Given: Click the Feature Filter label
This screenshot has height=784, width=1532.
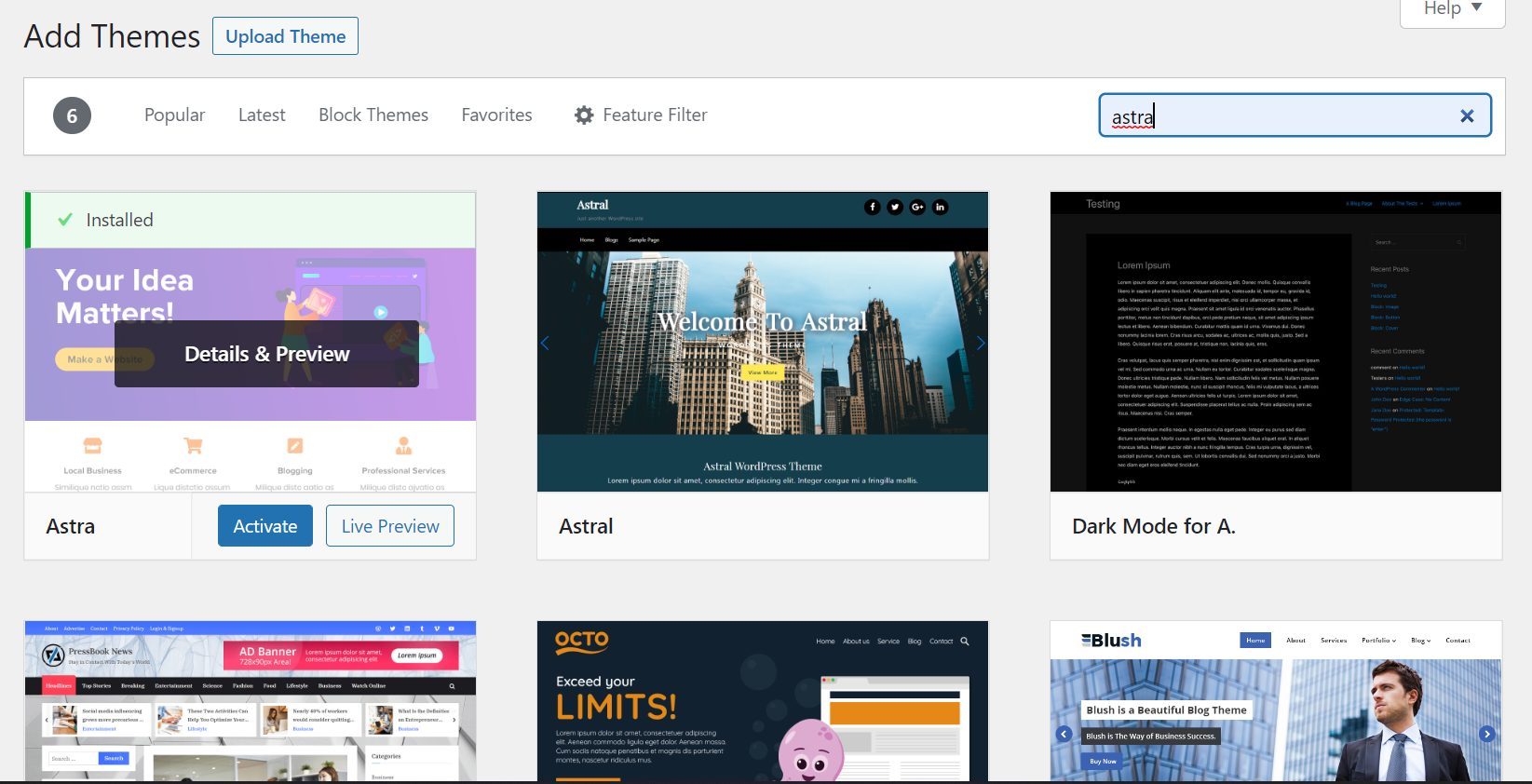Looking at the screenshot, I should point(655,115).
